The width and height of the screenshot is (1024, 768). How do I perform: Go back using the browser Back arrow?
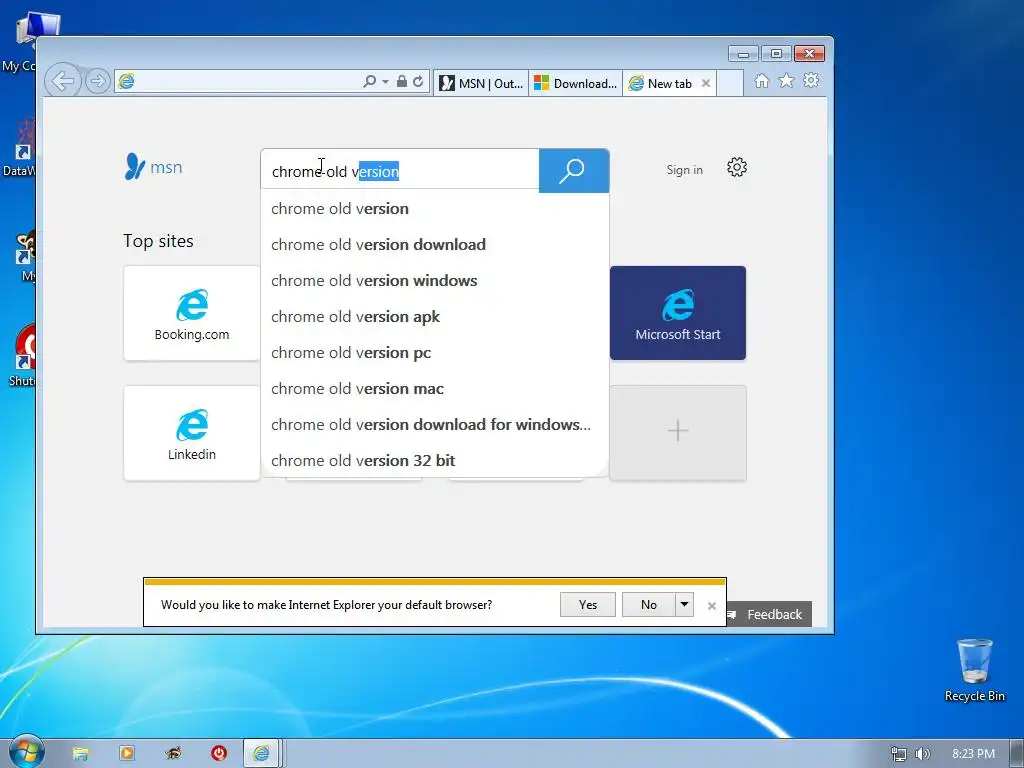click(63, 82)
